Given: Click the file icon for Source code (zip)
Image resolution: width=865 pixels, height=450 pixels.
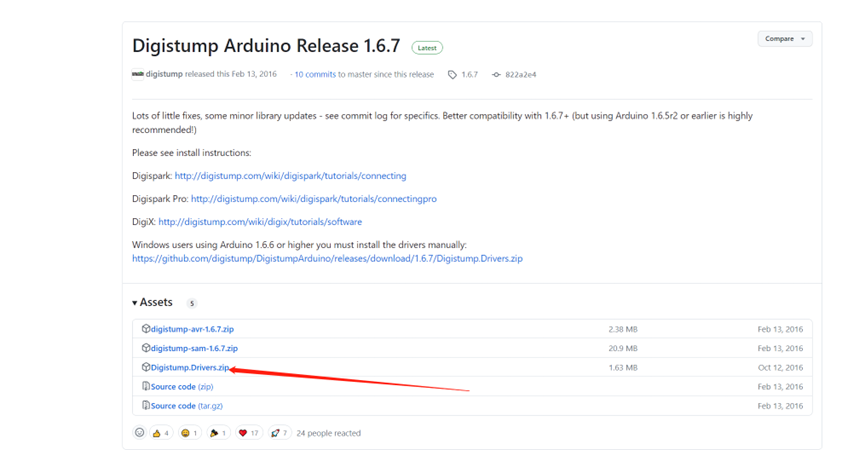Looking at the screenshot, I should click(x=146, y=386).
